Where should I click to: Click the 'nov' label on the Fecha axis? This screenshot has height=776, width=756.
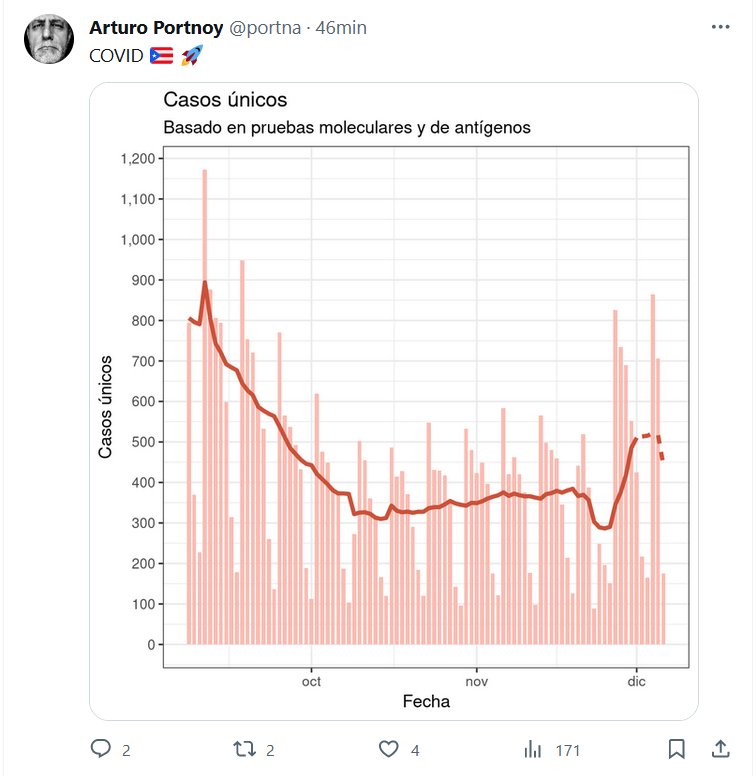tap(476, 682)
